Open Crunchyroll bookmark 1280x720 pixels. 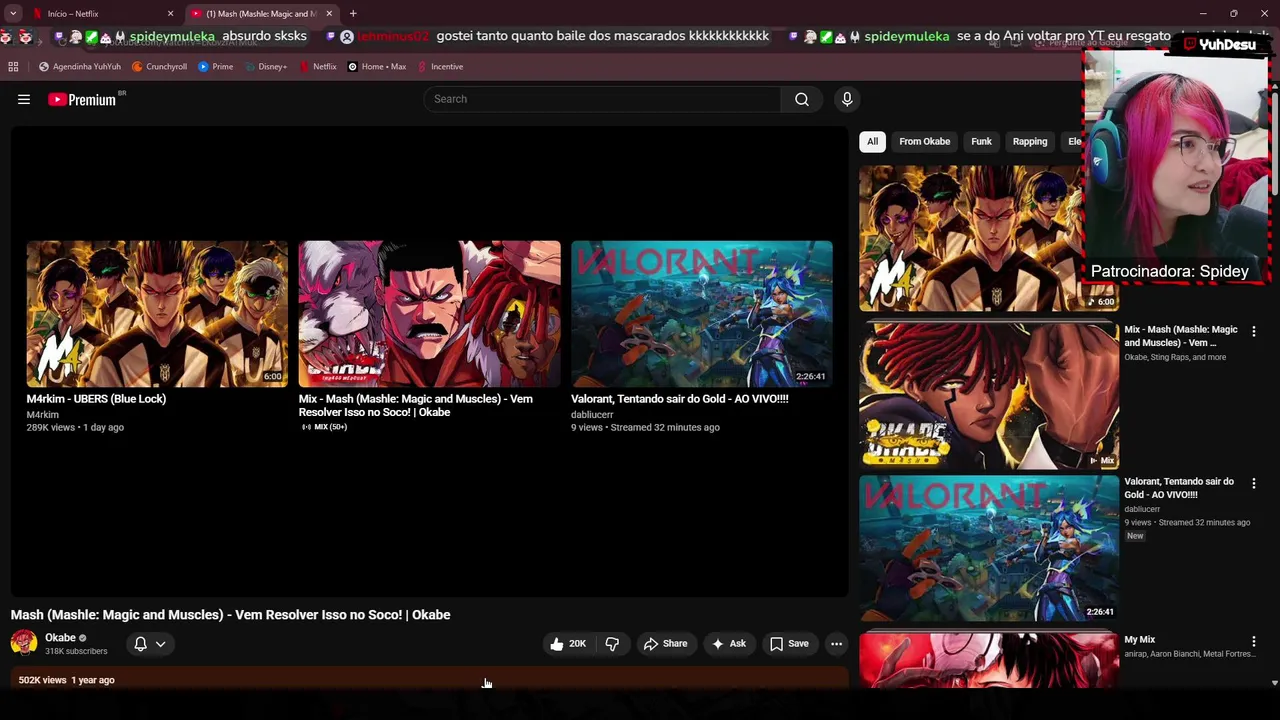point(159,67)
